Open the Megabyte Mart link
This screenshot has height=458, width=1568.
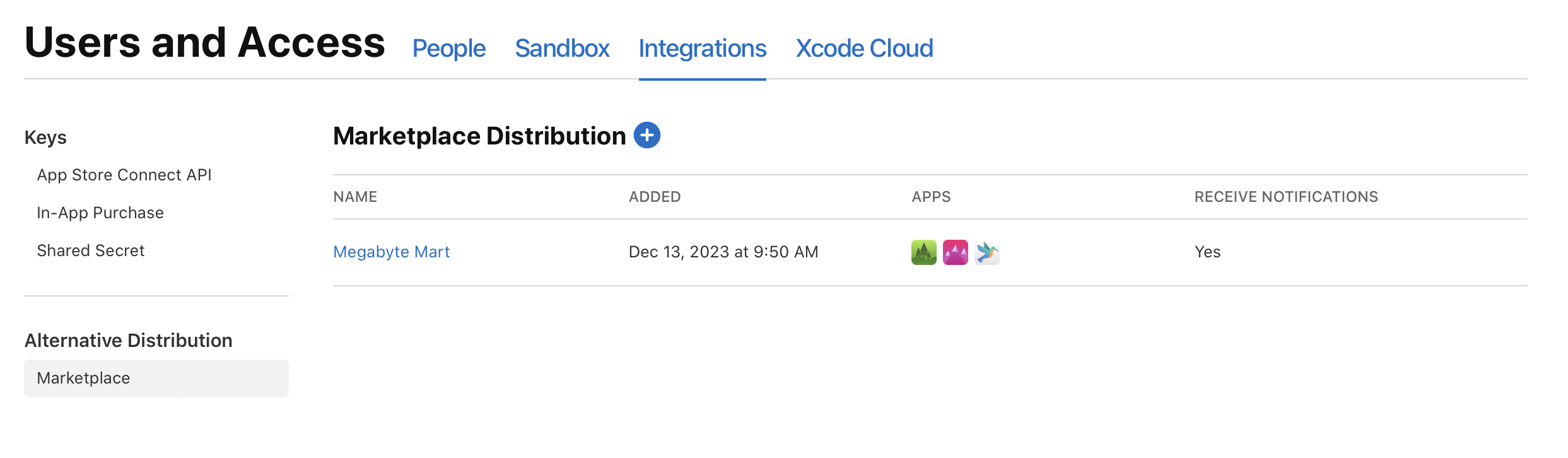[x=391, y=252]
